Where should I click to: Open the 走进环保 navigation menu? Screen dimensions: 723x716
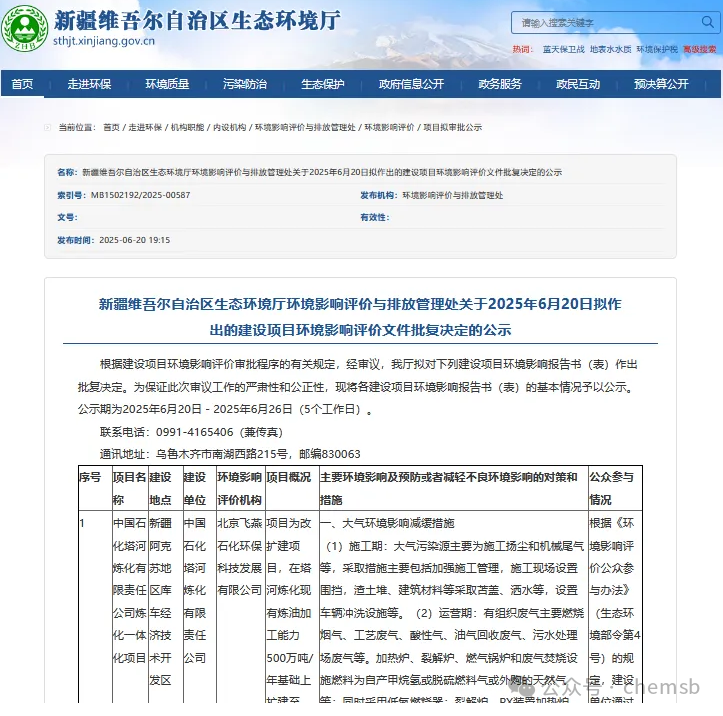pyautogui.click(x=89, y=84)
